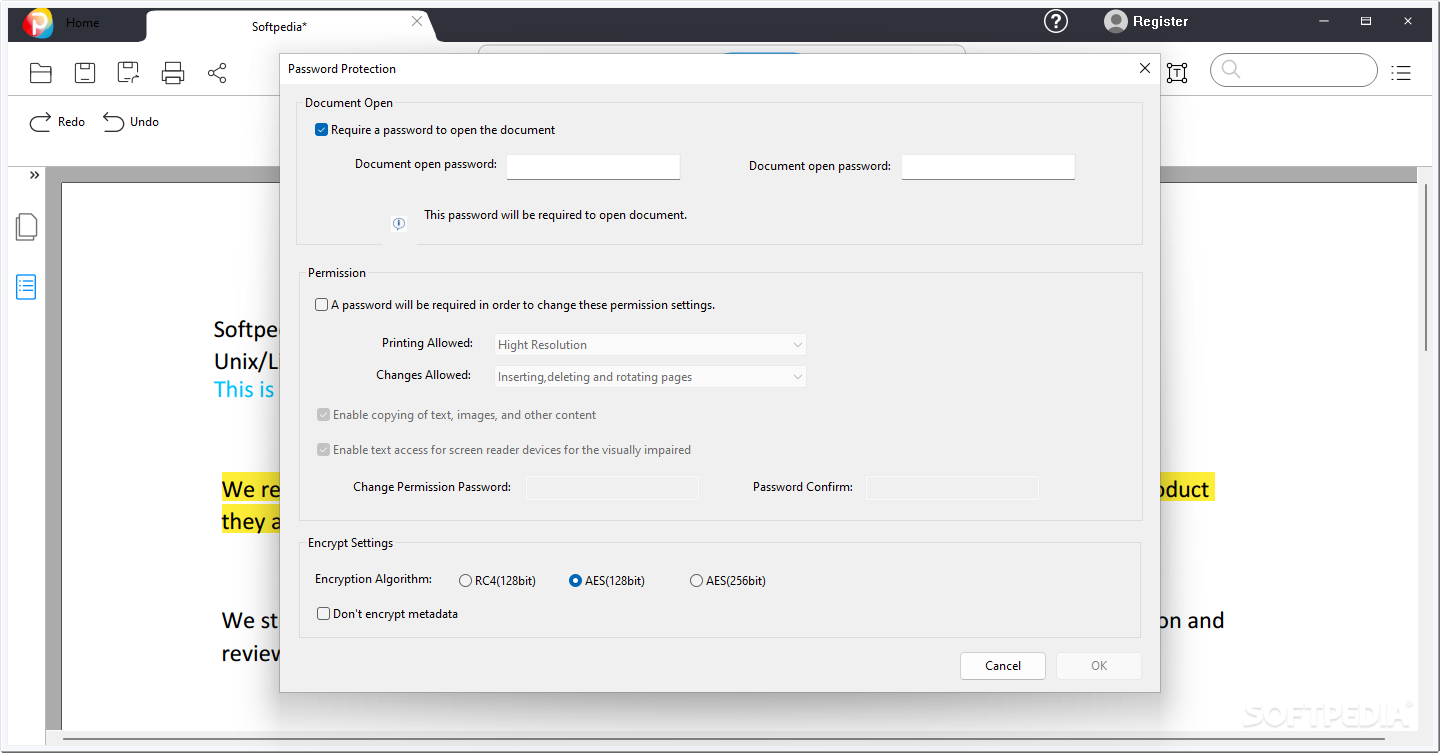1440x753 pixels.
Task: Click the search box in the toolbar
Action: (1294, 70)
